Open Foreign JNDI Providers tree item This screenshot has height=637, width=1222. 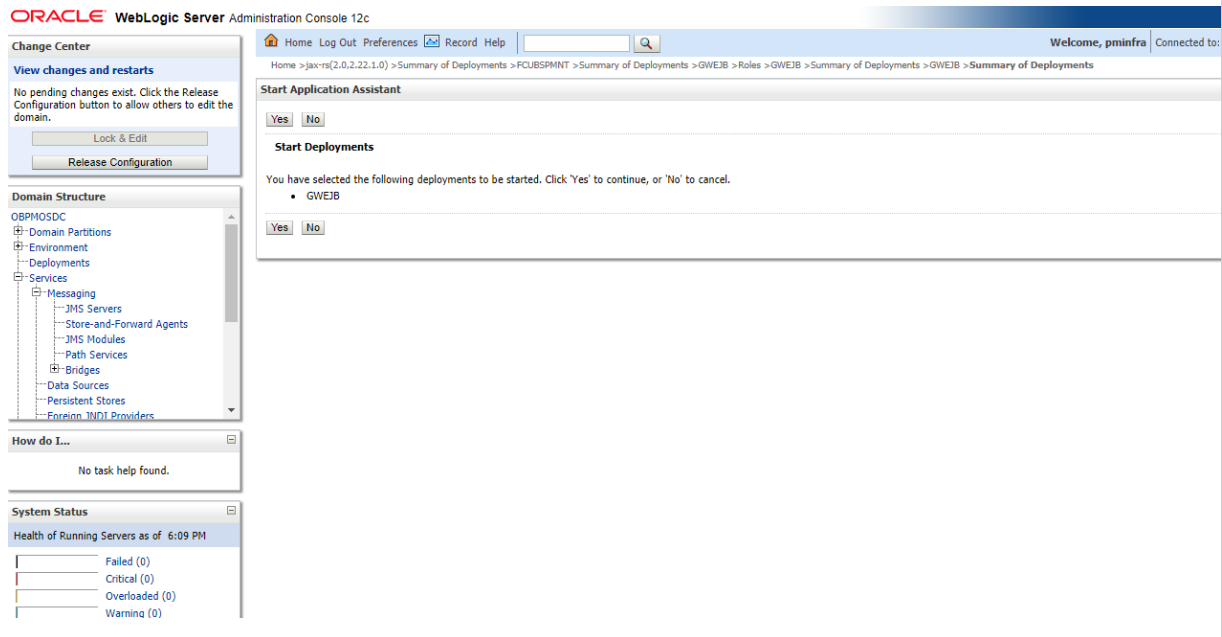(100, 415)
